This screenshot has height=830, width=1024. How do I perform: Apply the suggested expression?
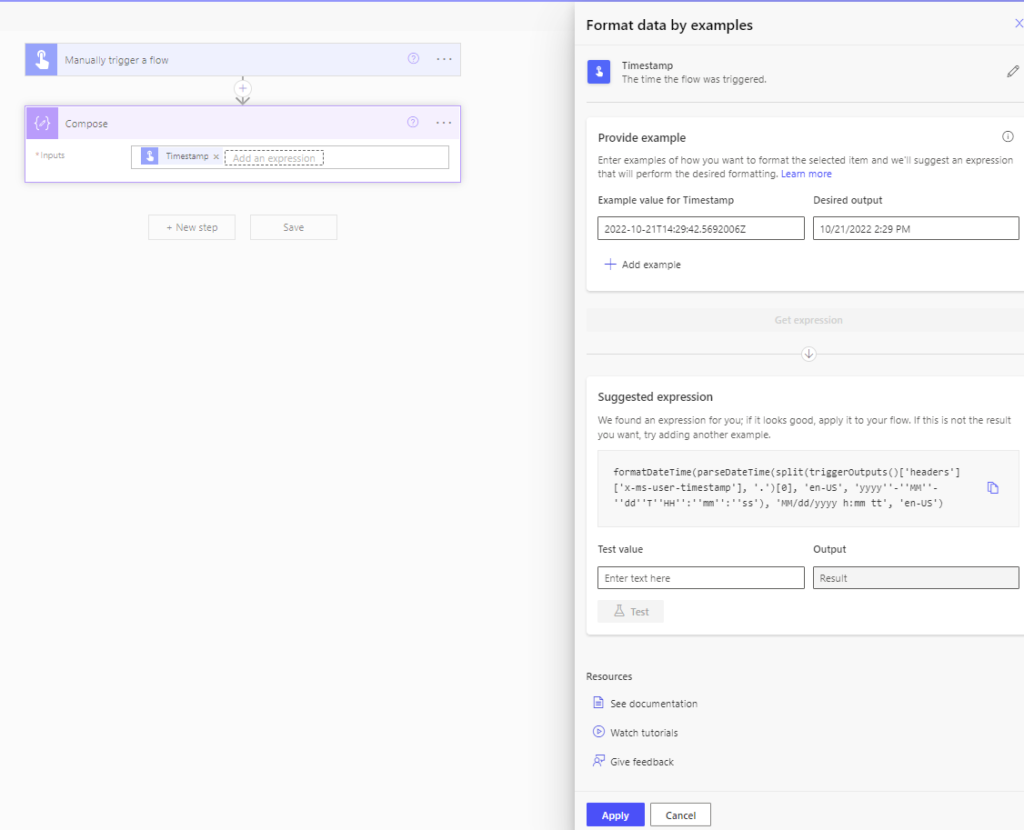[x=615, y=815]
